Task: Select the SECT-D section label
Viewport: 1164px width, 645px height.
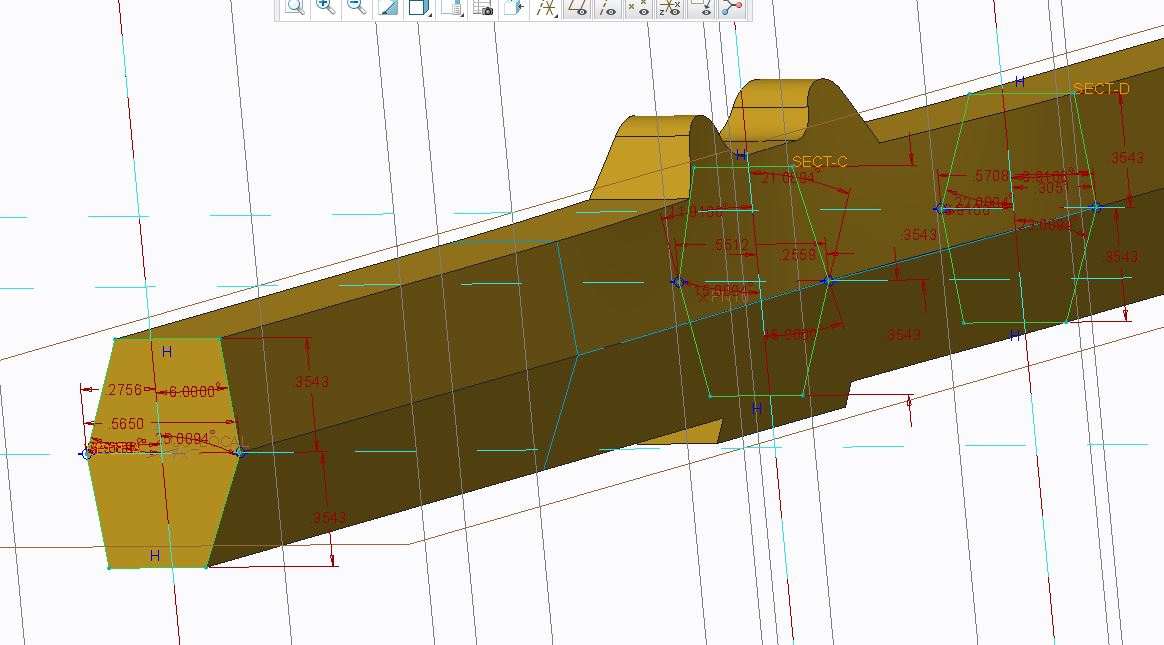Action: [1102, 88]
